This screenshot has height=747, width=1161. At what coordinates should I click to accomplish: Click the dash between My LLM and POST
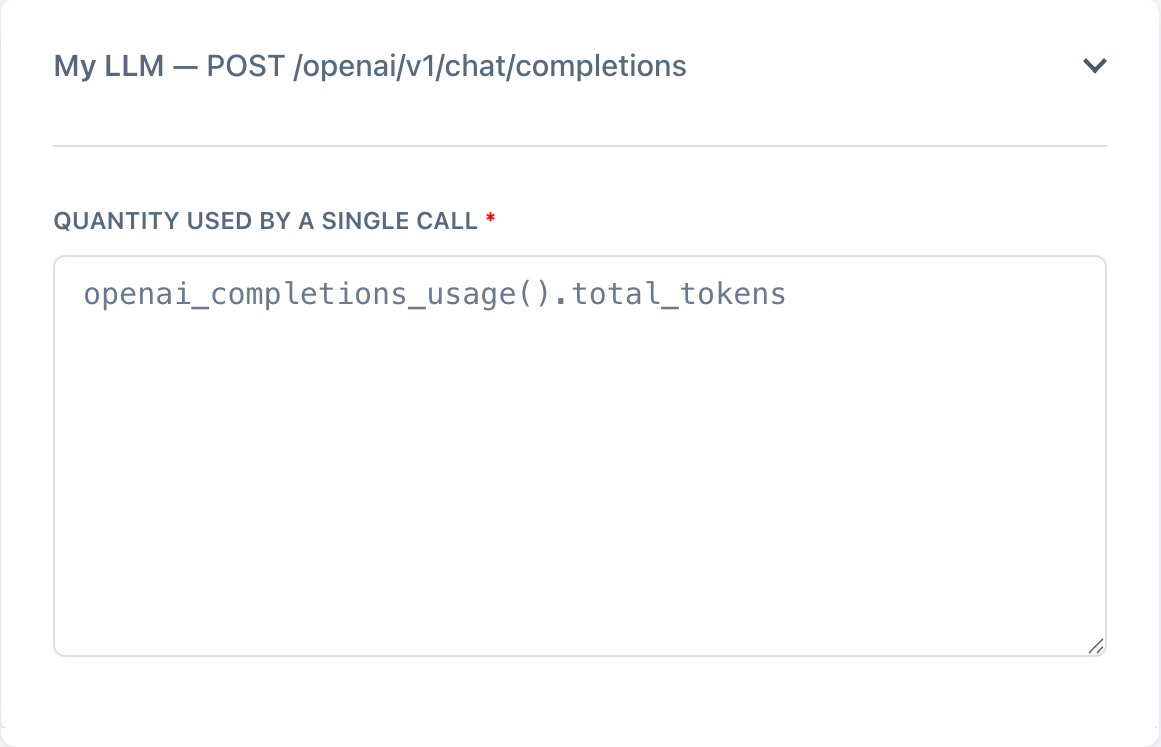tap(180, 67)
